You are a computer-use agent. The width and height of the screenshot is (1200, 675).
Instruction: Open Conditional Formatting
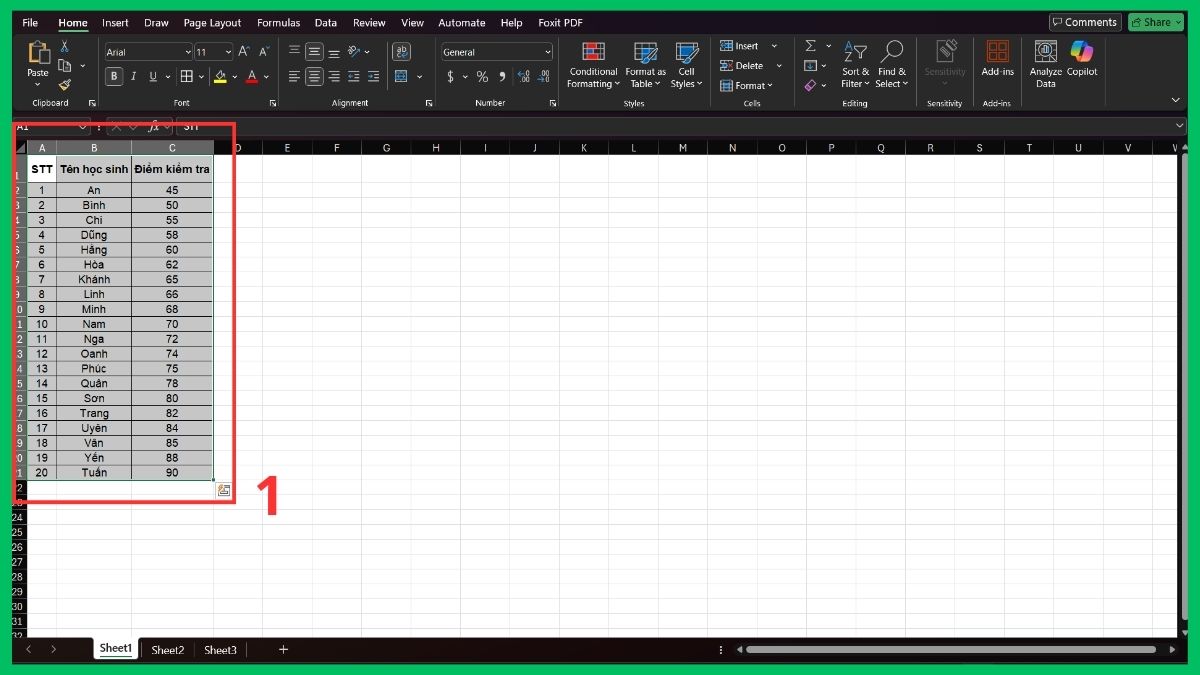592,67
